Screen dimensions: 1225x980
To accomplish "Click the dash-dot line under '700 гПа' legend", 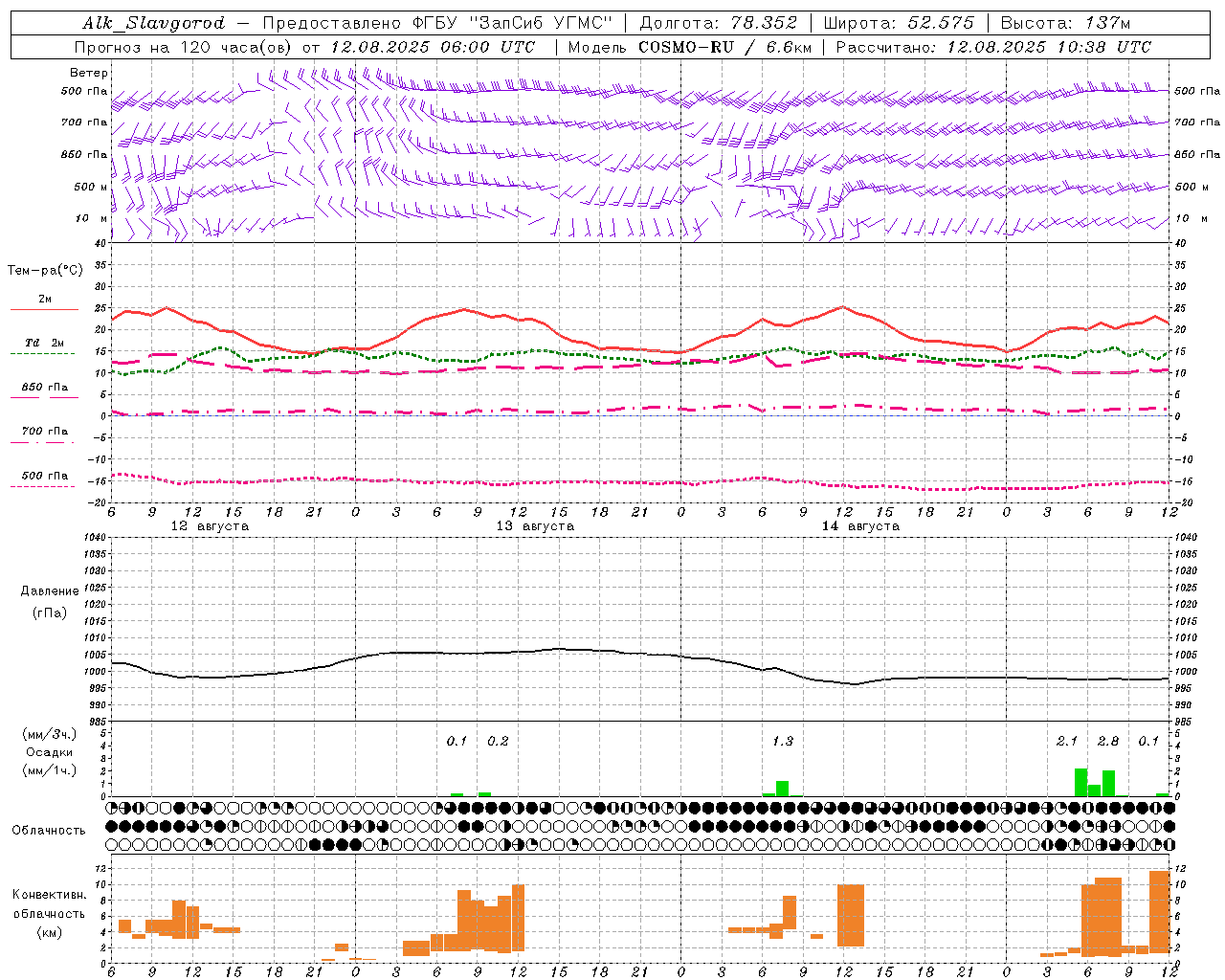I will 42,442.
